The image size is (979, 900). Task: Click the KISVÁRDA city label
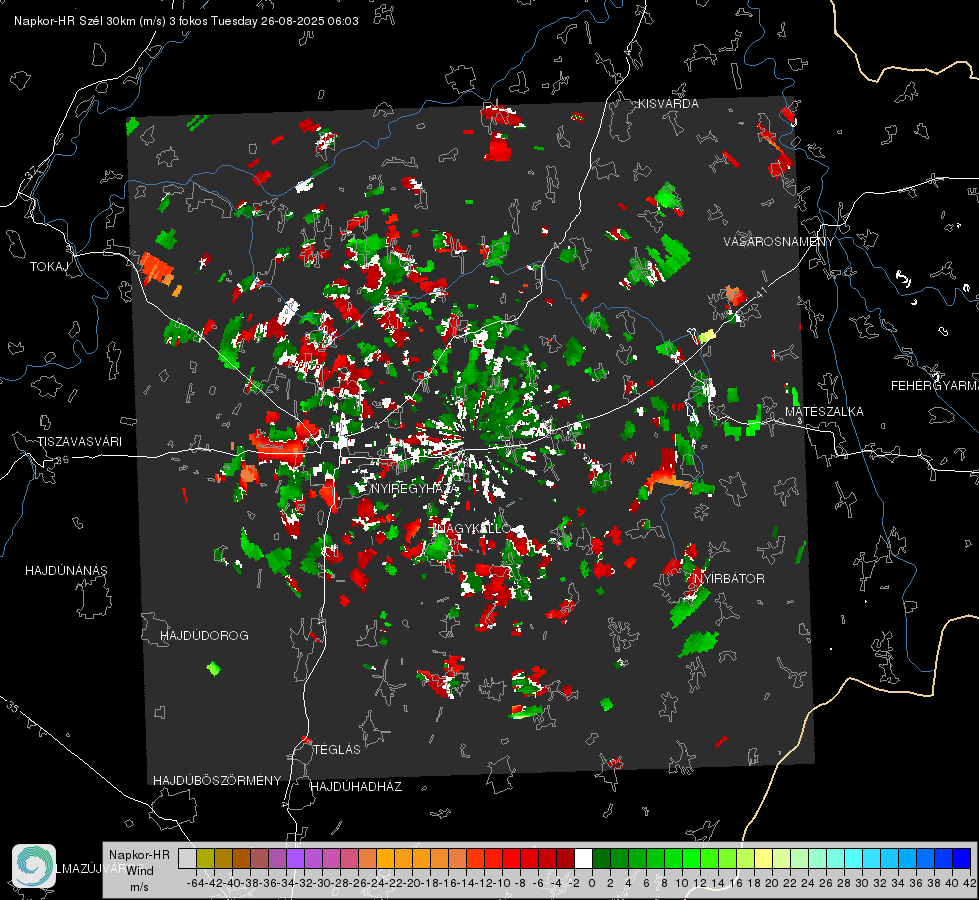click(x=667, y=104)
